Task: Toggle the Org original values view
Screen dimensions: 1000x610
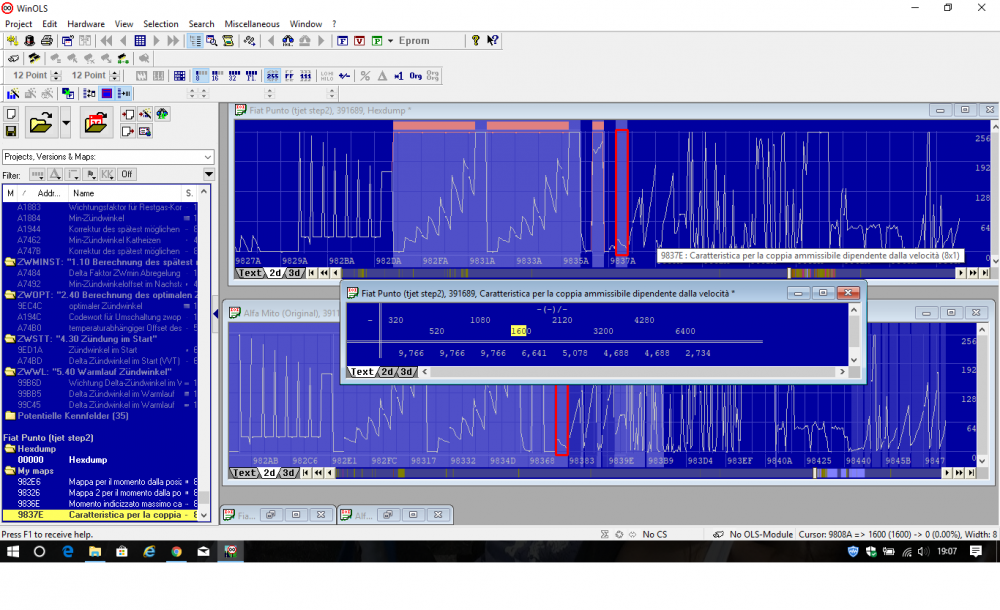Action: click(416, 76)
